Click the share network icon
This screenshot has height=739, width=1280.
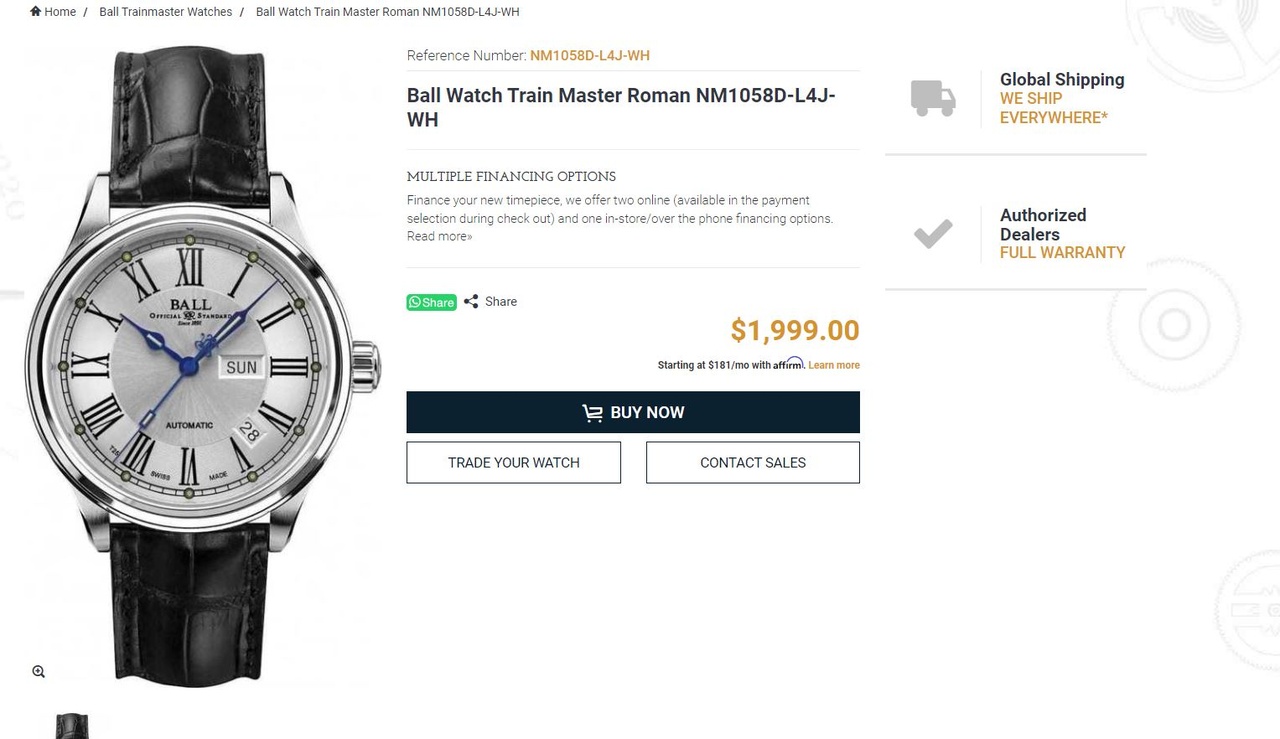pos(471,302)
